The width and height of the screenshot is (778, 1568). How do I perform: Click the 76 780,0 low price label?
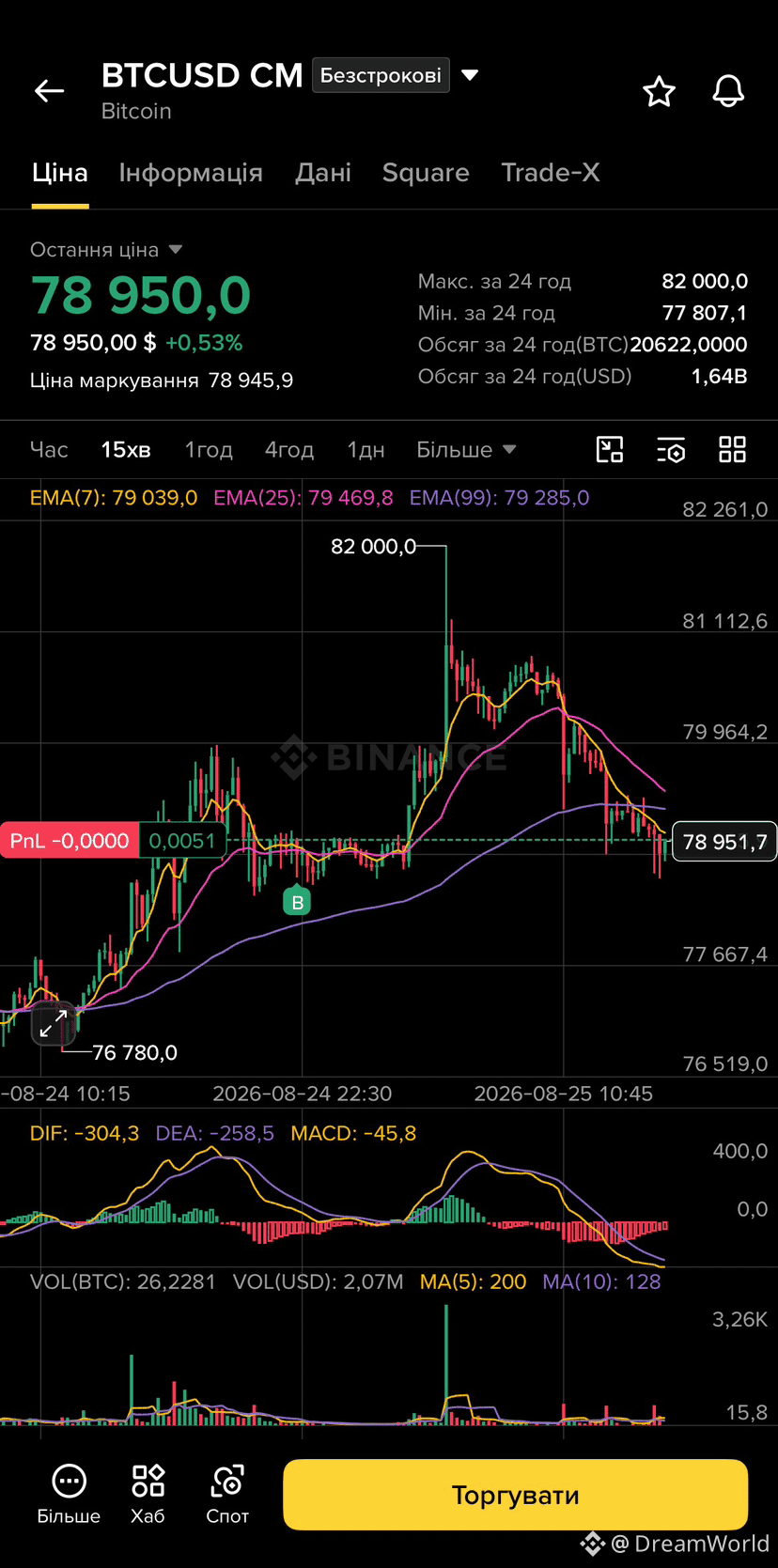tap(134, 1053)
